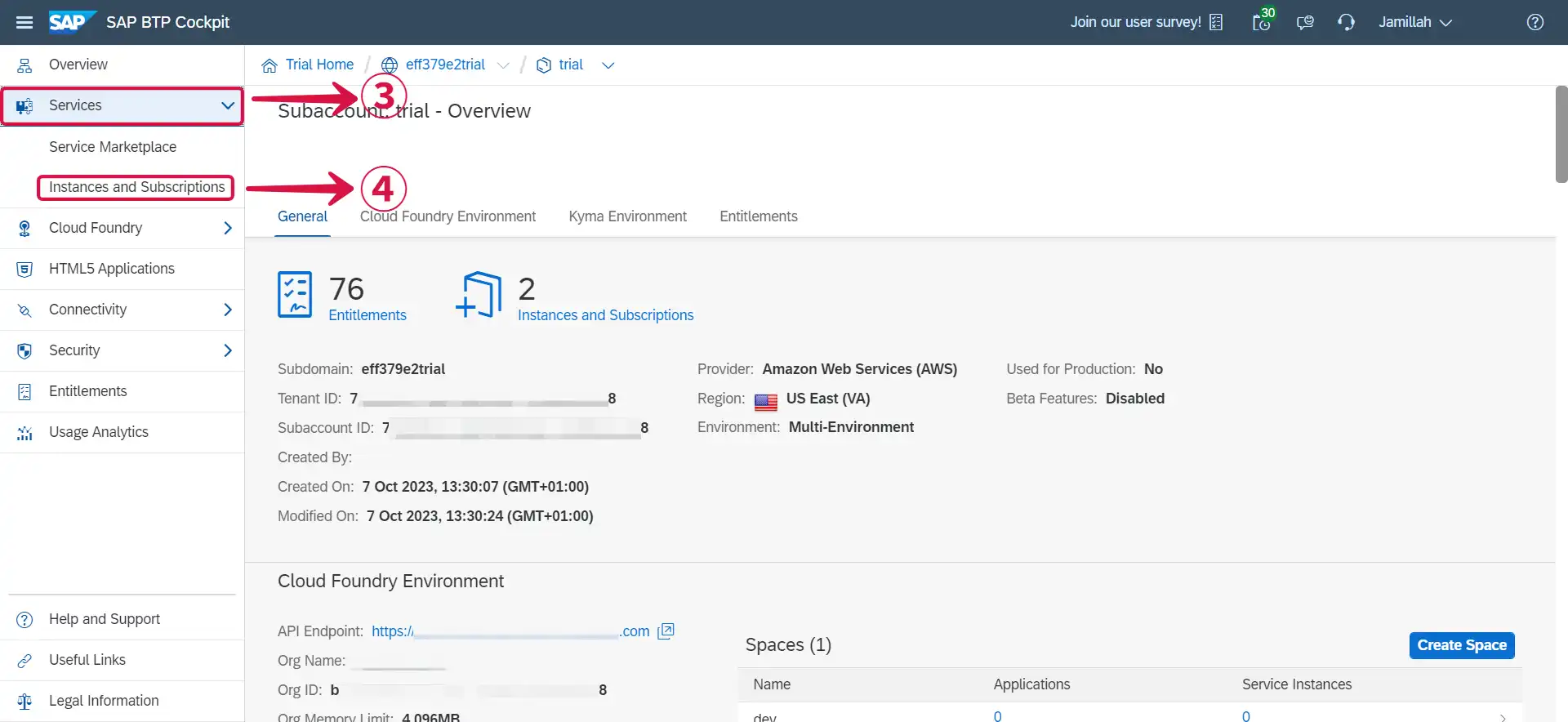
Task: Click the Spaces (1) heading
Action: pyautogui.click(x=788, y=645)
